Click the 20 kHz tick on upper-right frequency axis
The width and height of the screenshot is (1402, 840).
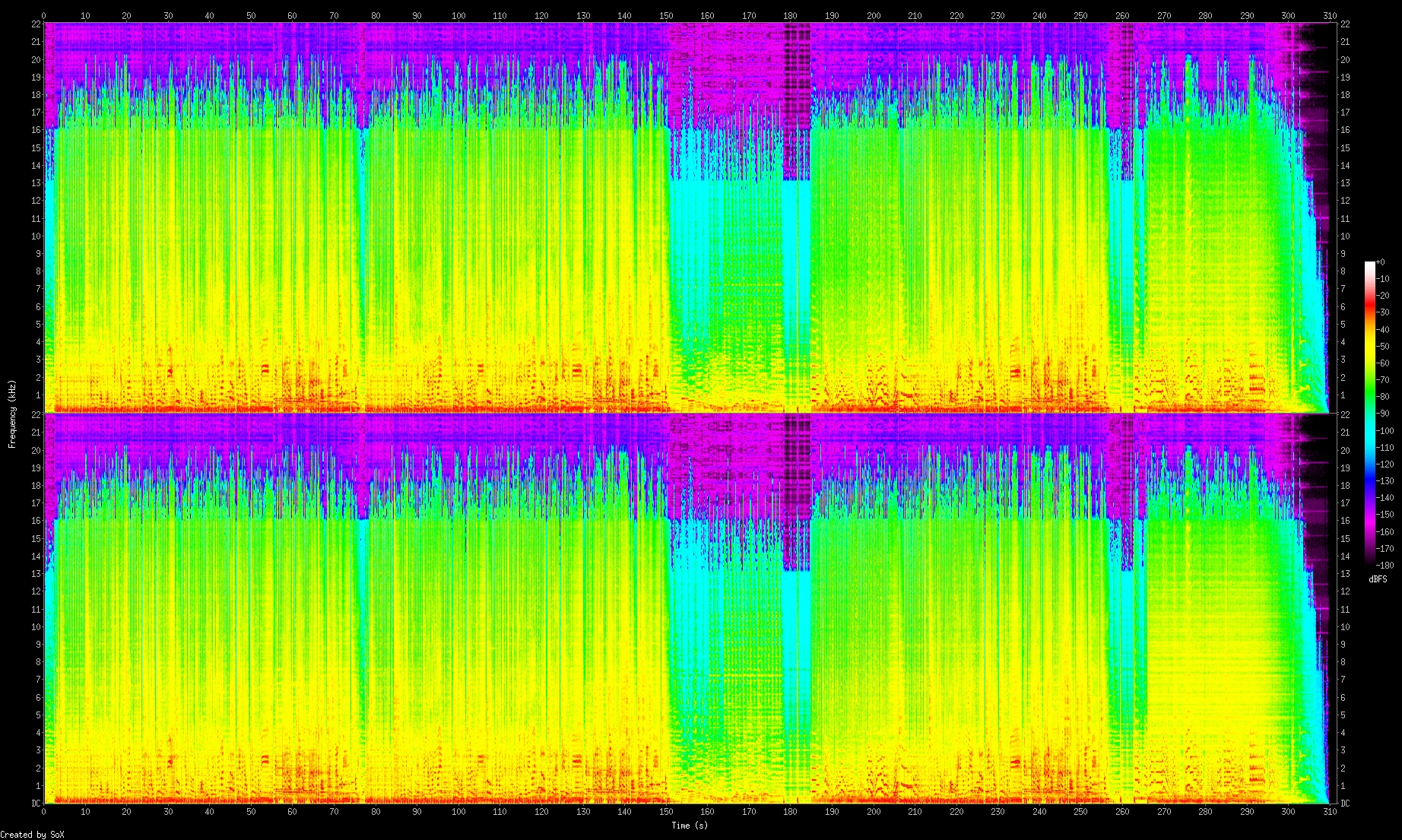(x=1345, y=60)
